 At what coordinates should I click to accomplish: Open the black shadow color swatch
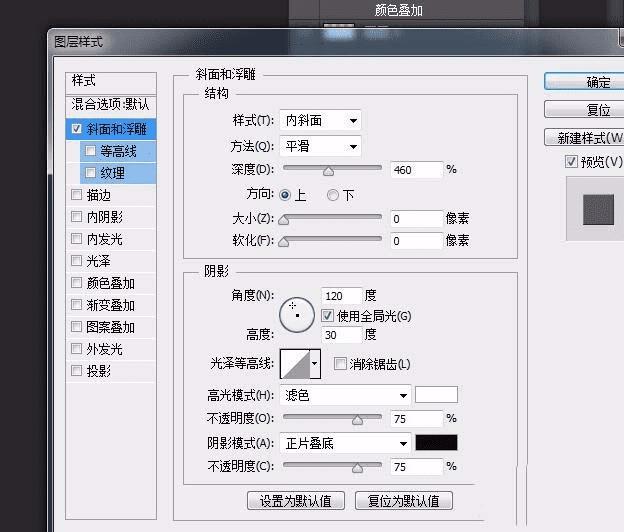437,442
